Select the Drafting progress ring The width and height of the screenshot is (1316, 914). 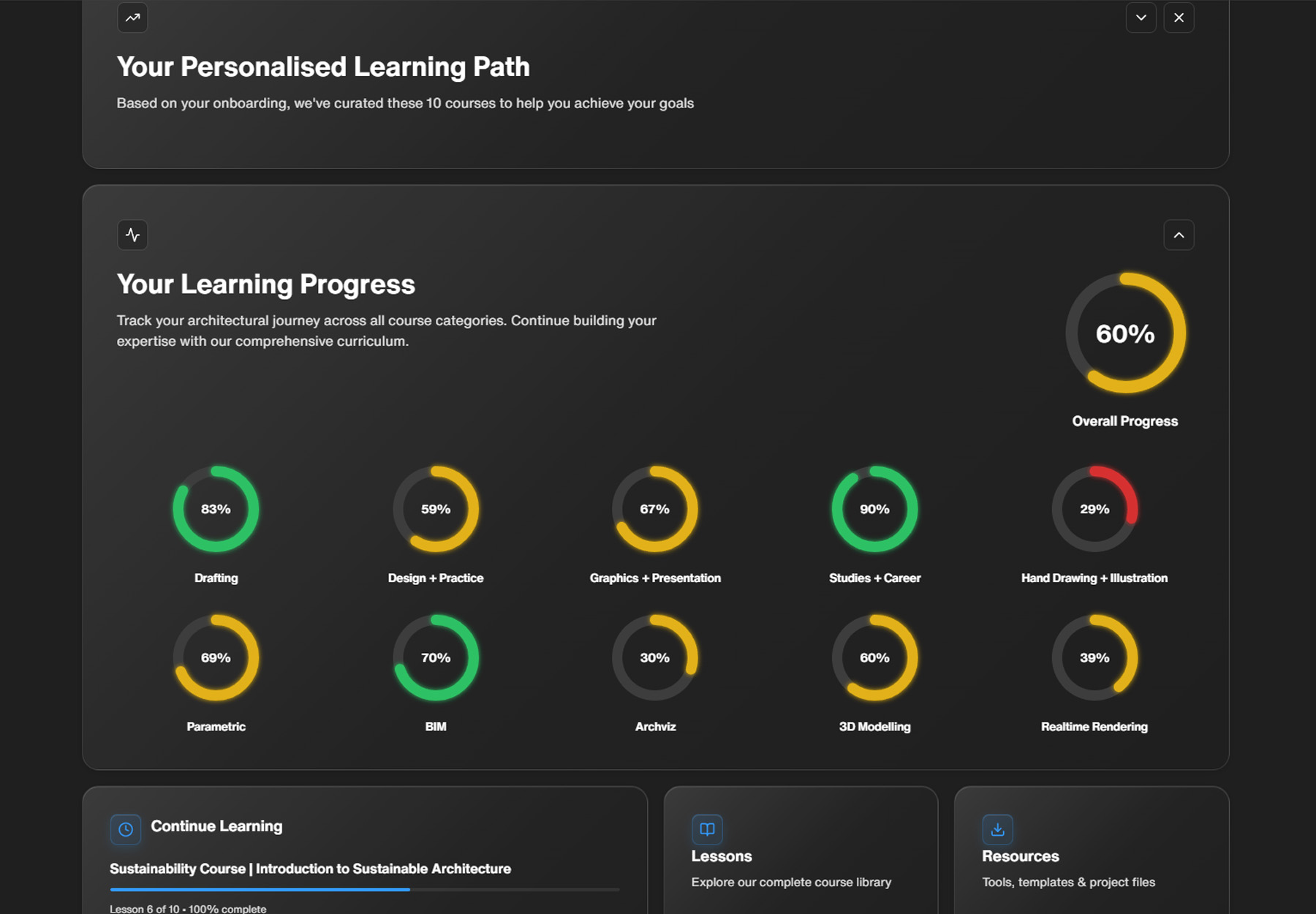(x=216, y=509)
